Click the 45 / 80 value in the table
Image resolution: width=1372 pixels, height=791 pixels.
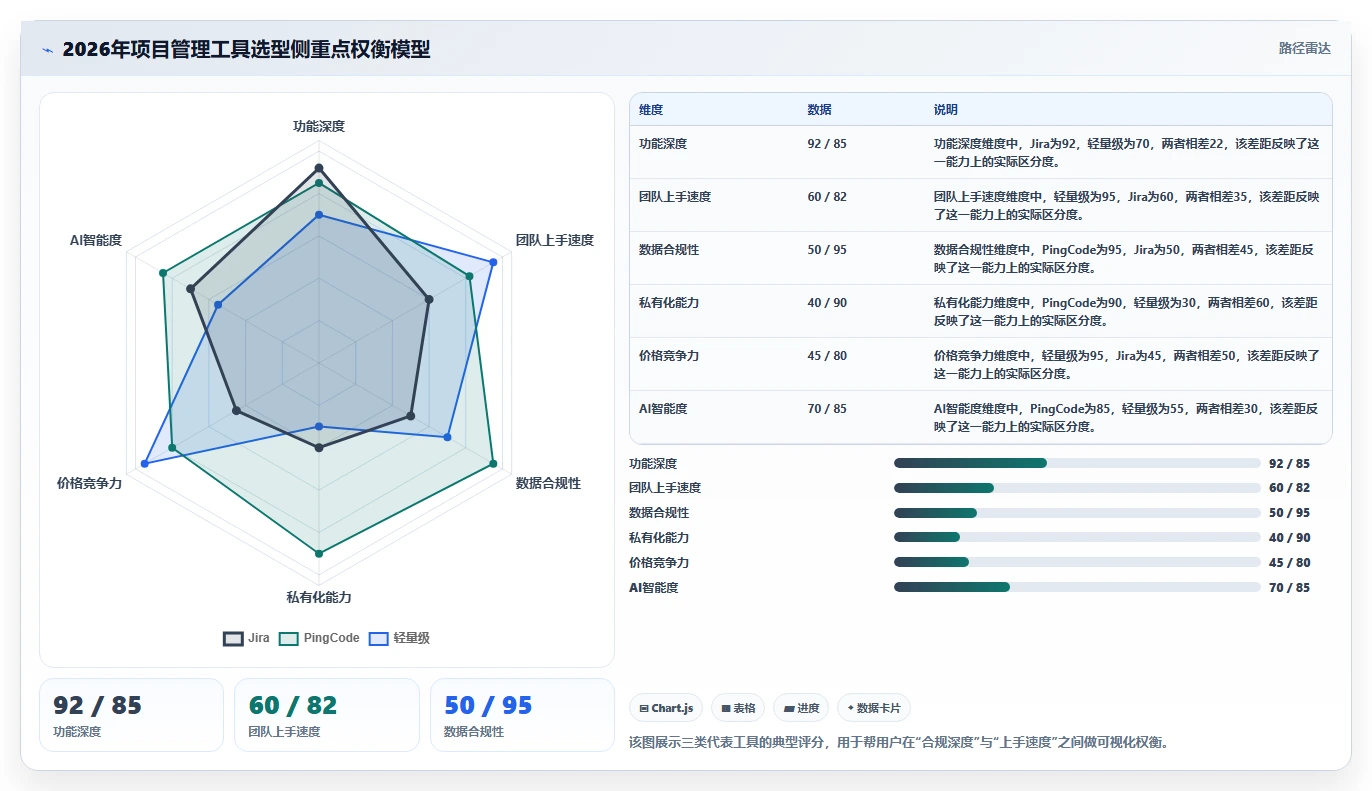827,356
